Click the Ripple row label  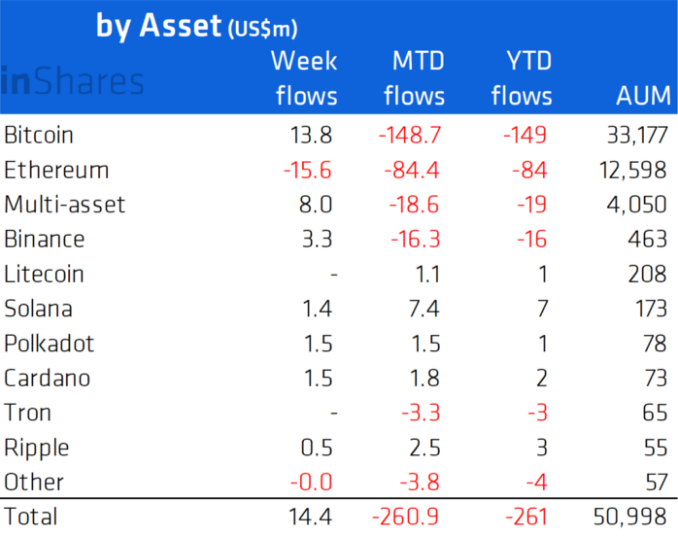click(37, 448)
